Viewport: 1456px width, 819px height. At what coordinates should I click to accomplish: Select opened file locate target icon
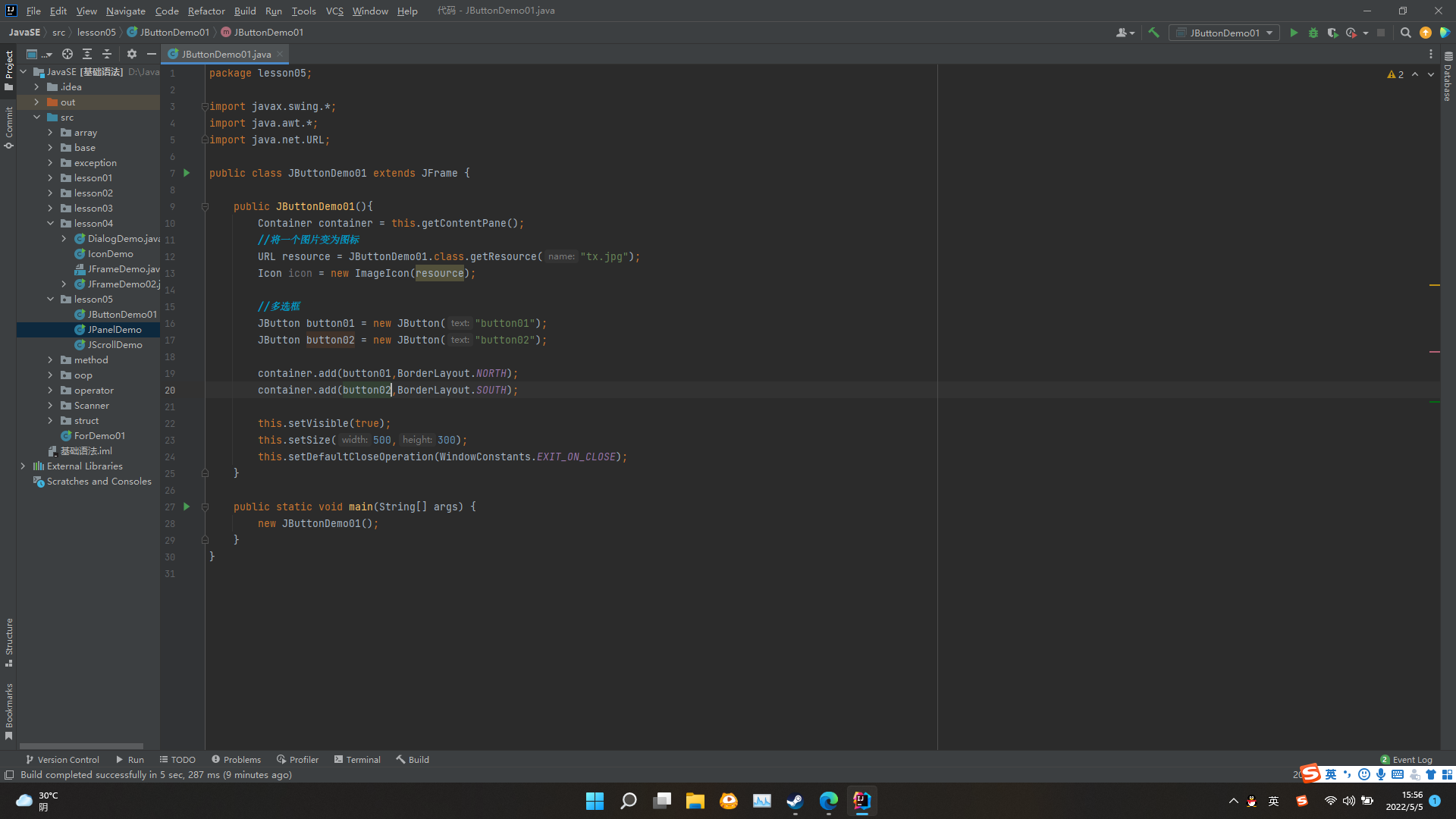(x=67, y=54)
